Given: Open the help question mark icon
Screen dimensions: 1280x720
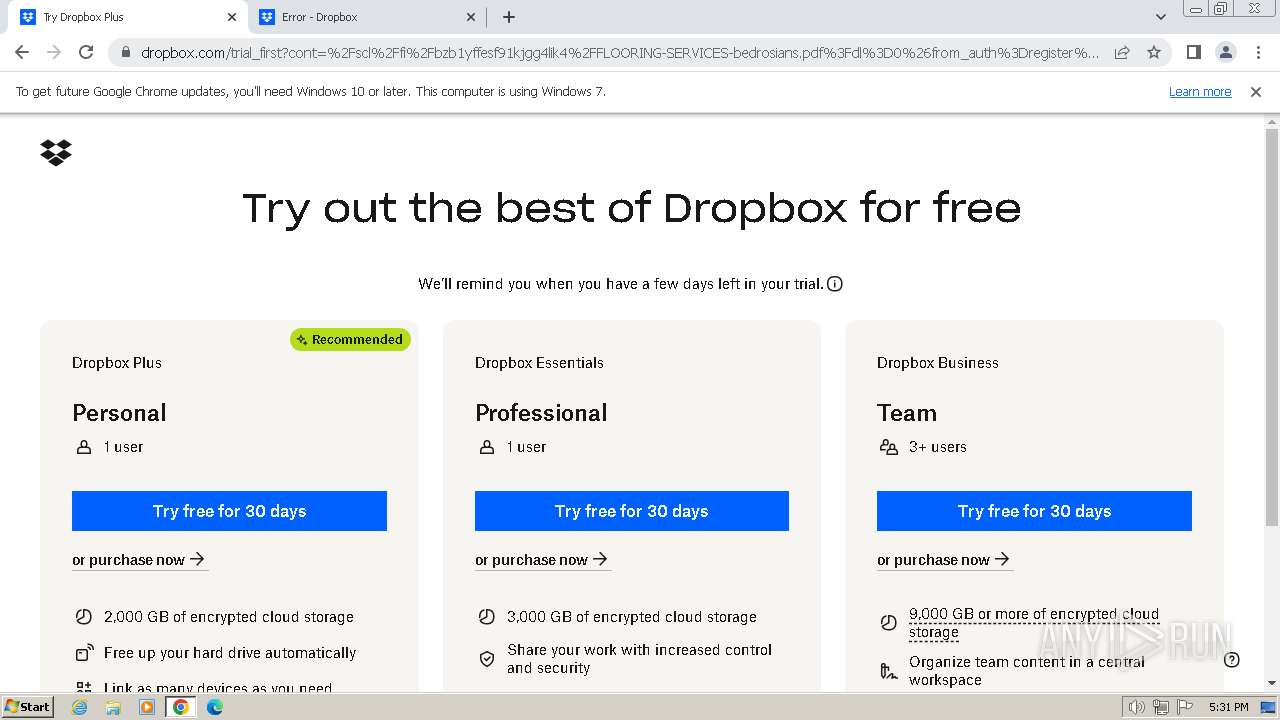Looking at the screenshot, I should pyautogui.click(x=1232, y=659).
